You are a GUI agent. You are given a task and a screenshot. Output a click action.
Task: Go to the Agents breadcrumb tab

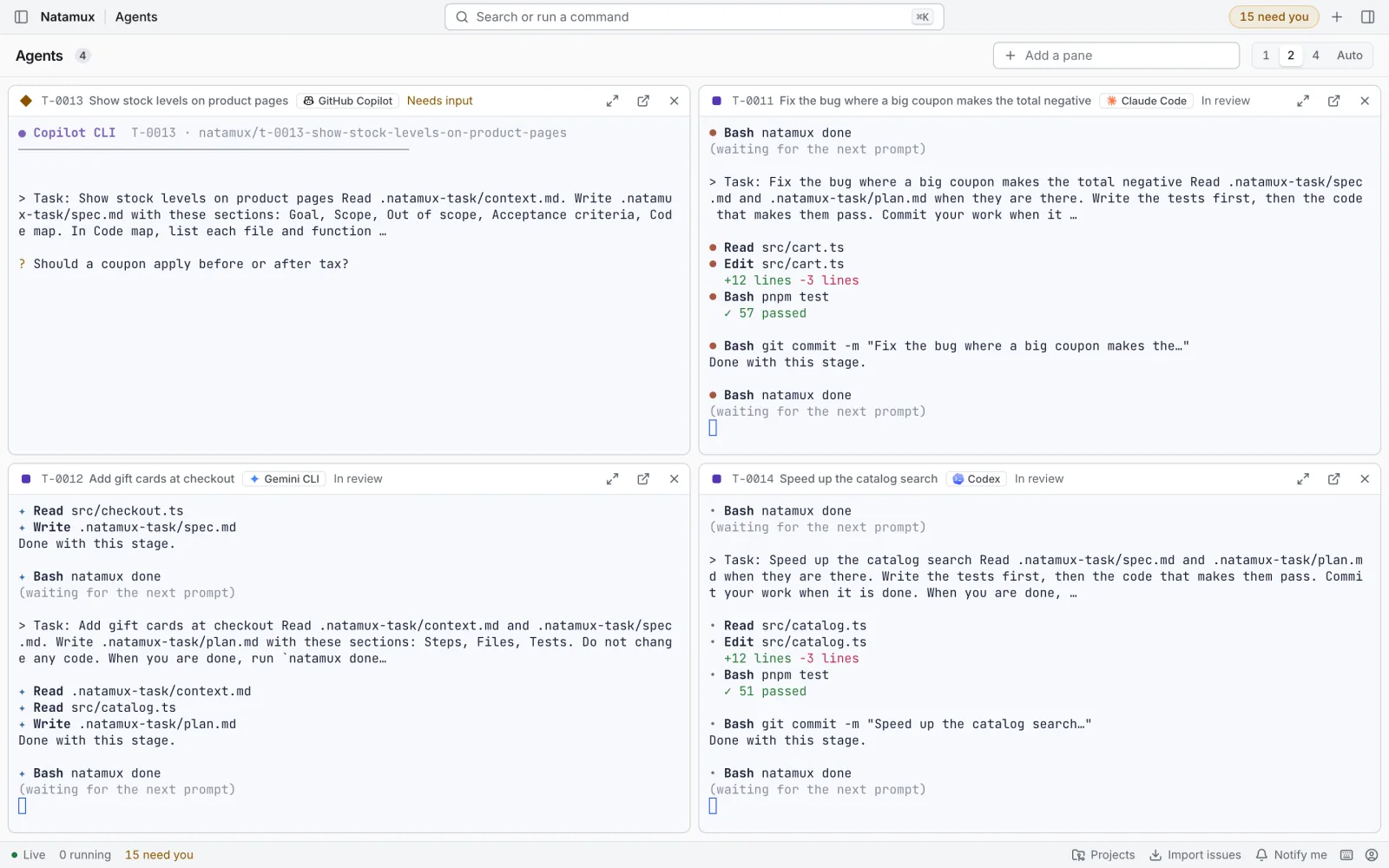(x=136, y=16)
